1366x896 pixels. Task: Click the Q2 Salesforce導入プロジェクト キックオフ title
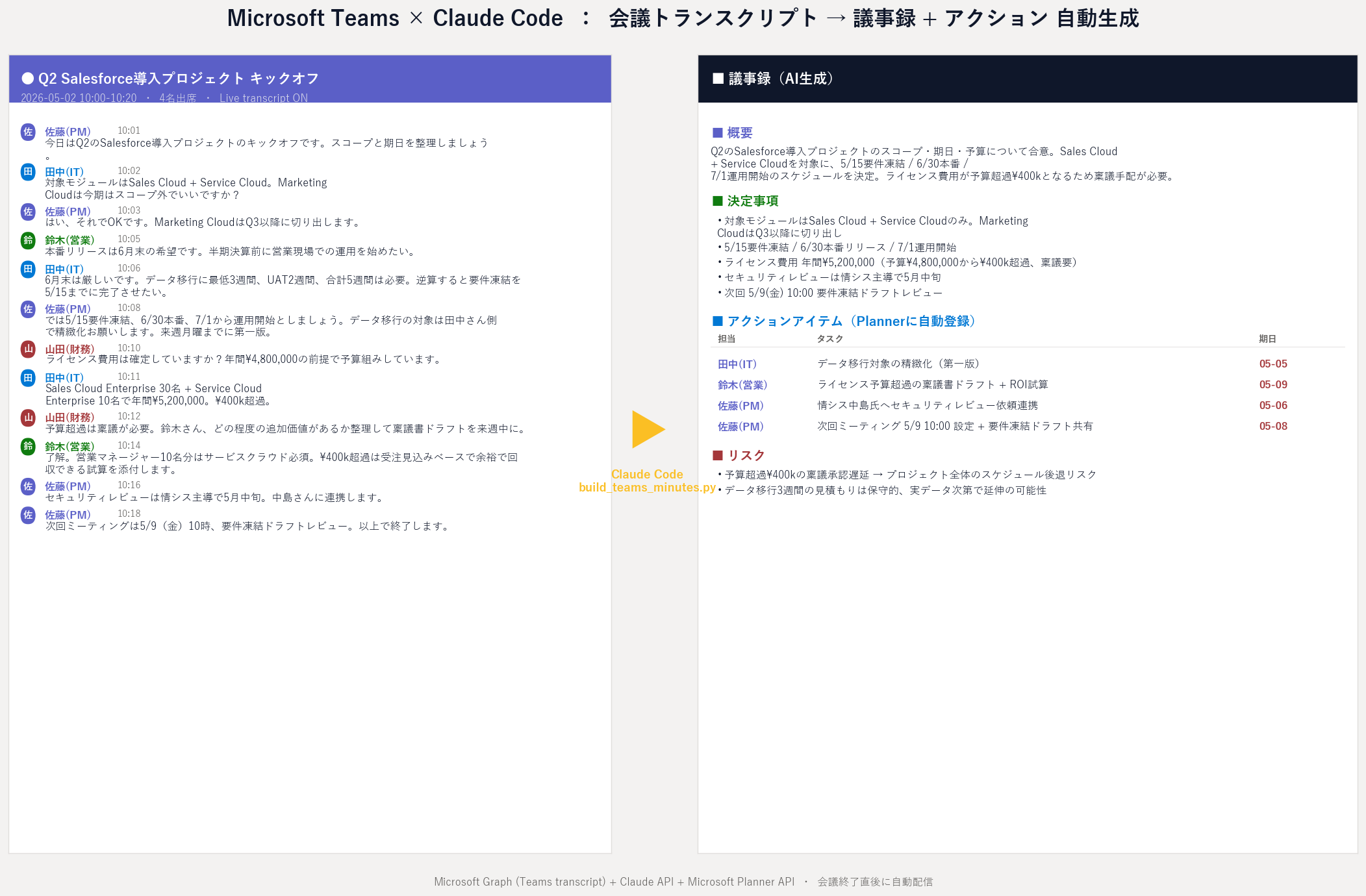click(179, 79)
